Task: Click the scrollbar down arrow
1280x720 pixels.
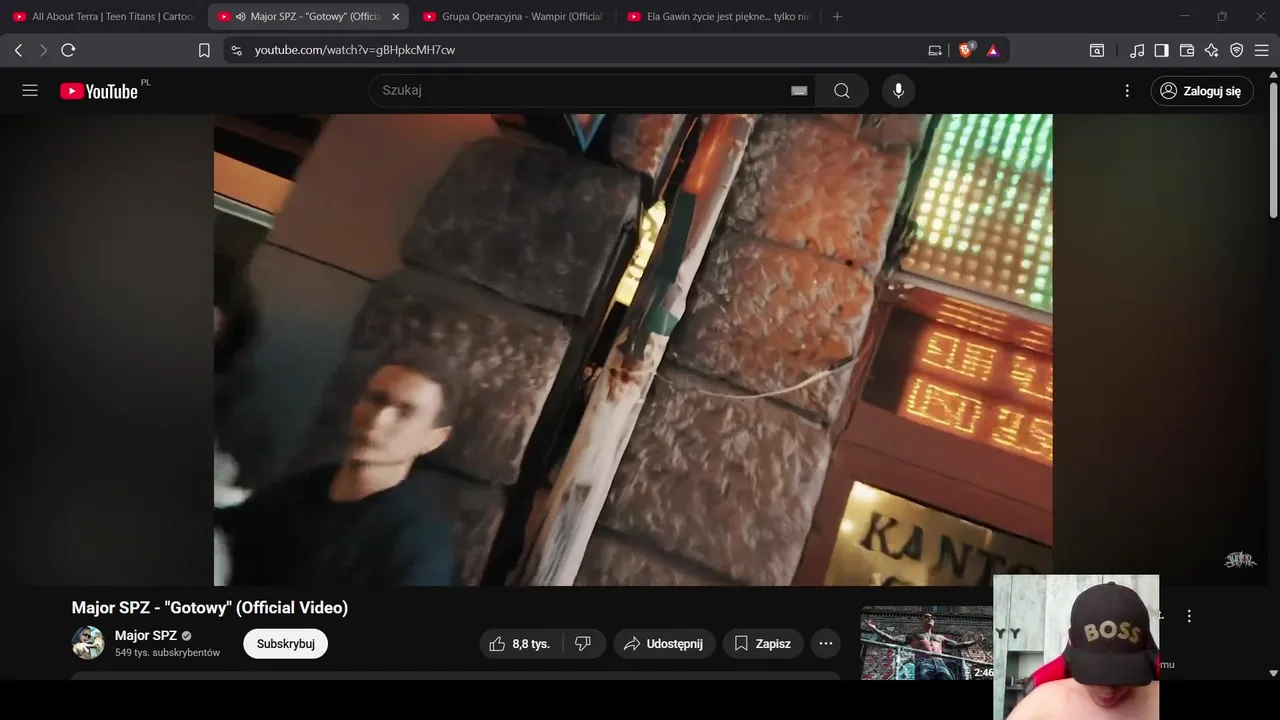Action: (x=1273, y=674)
